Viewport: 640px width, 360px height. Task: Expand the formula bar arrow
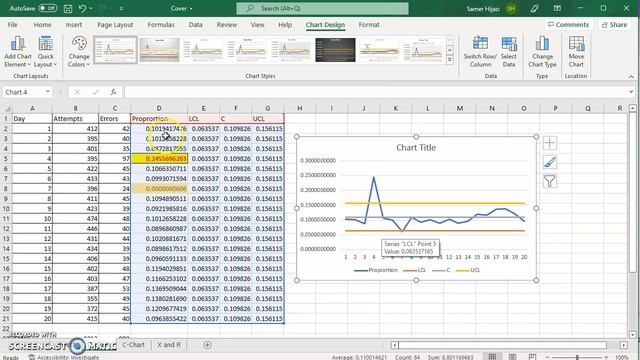point(631,92)
